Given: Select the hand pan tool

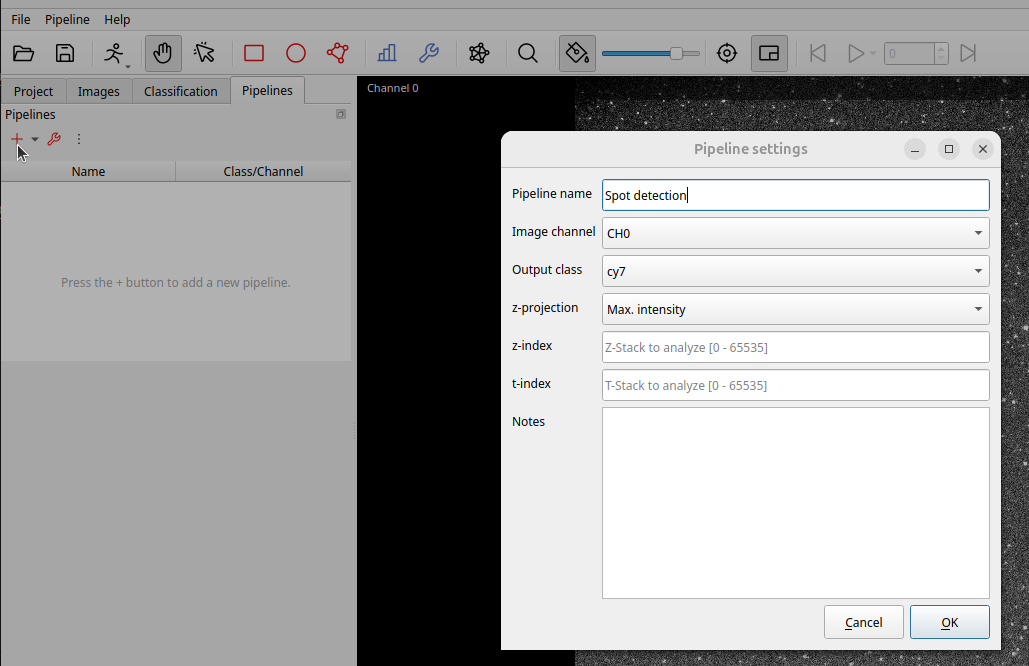Looking at the screenshot, I should pyautogui.click(x=163, y=54).
